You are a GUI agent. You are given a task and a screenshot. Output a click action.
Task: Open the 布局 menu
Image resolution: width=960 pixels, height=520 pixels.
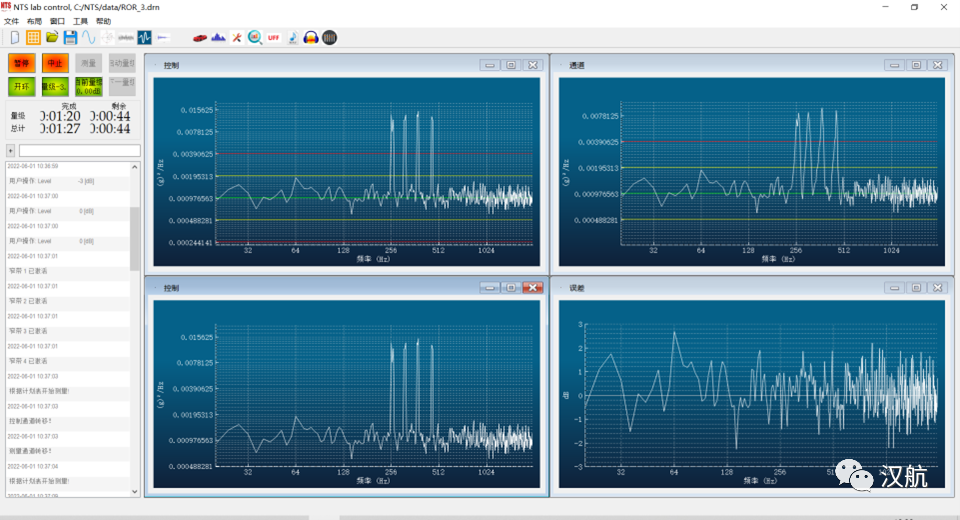tap(34, 21)
